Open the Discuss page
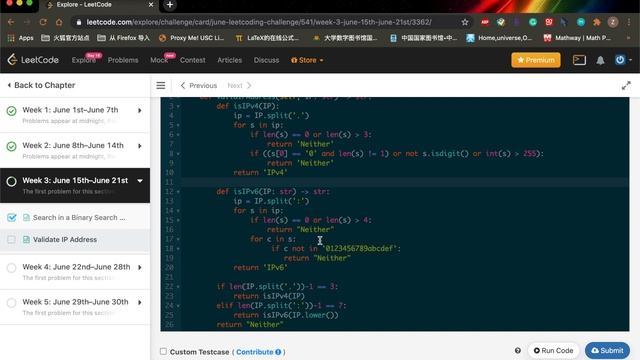 267,60
